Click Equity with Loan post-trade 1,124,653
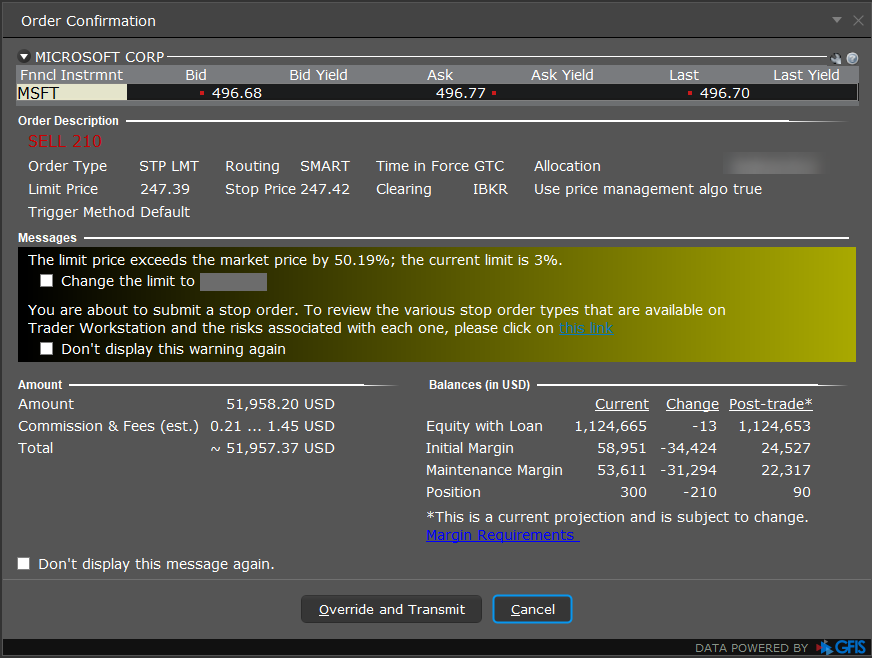The width and height of the screenshot is (872, 658). (x=774, y=426)
